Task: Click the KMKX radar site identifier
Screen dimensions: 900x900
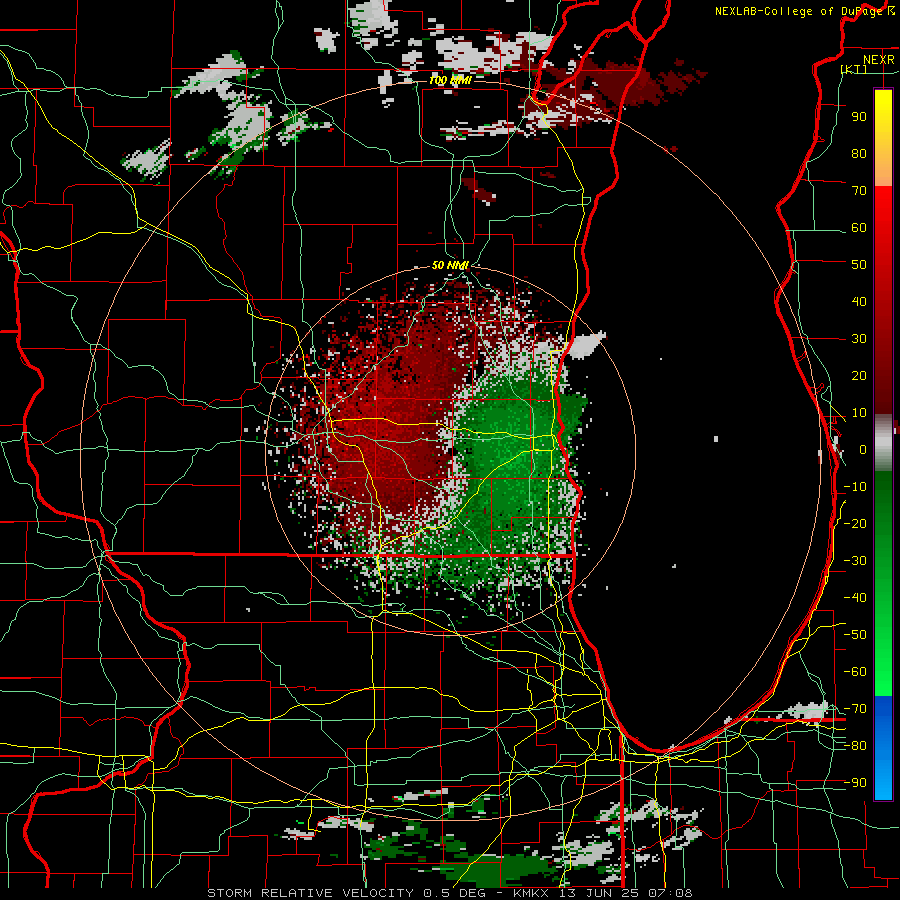Action: (532, 893)
